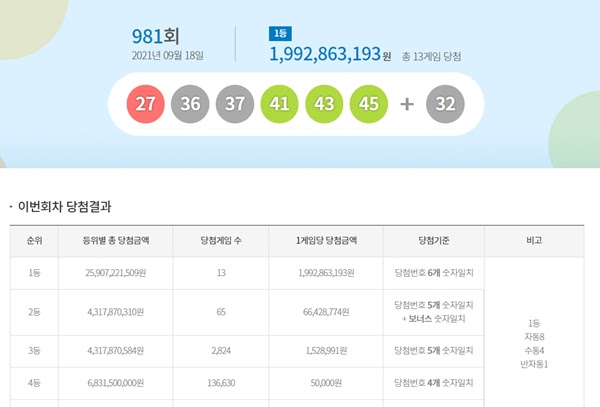Select the 3등 rank cell

click(x=34, y=351)
